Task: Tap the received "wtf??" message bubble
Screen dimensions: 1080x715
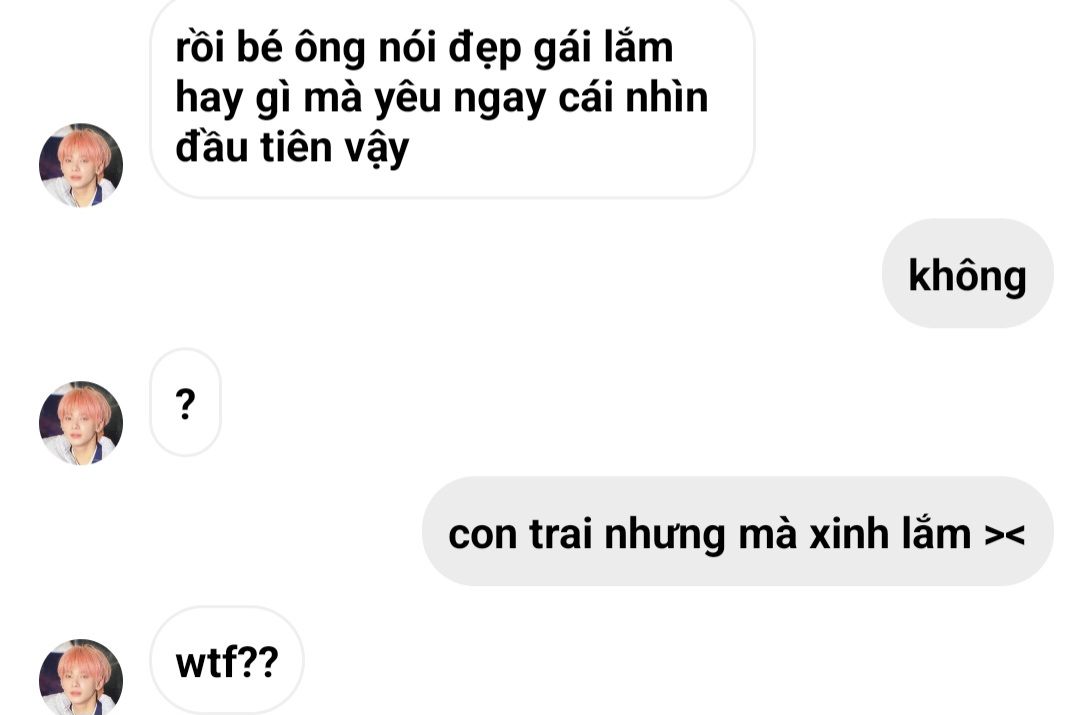Action: click(227, 661)
